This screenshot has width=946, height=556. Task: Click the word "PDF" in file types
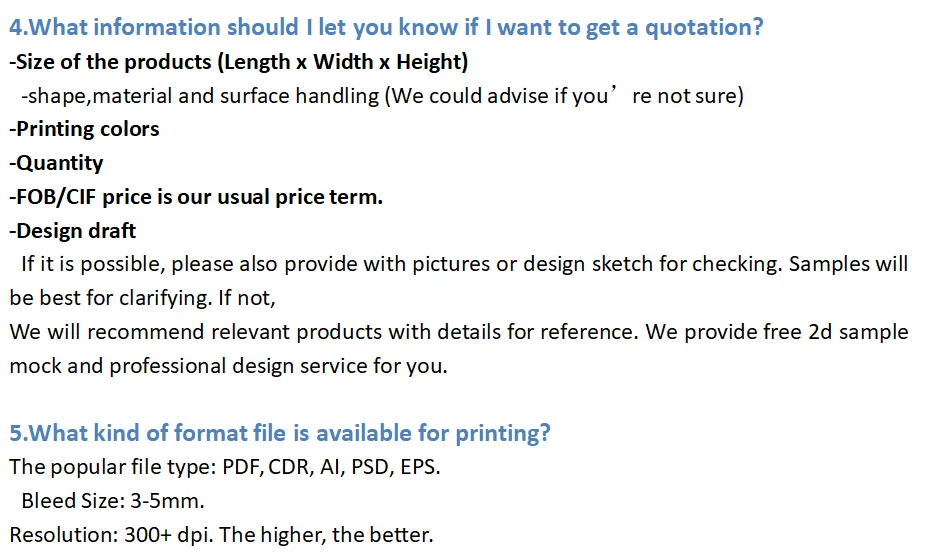(x=241, y=467)
